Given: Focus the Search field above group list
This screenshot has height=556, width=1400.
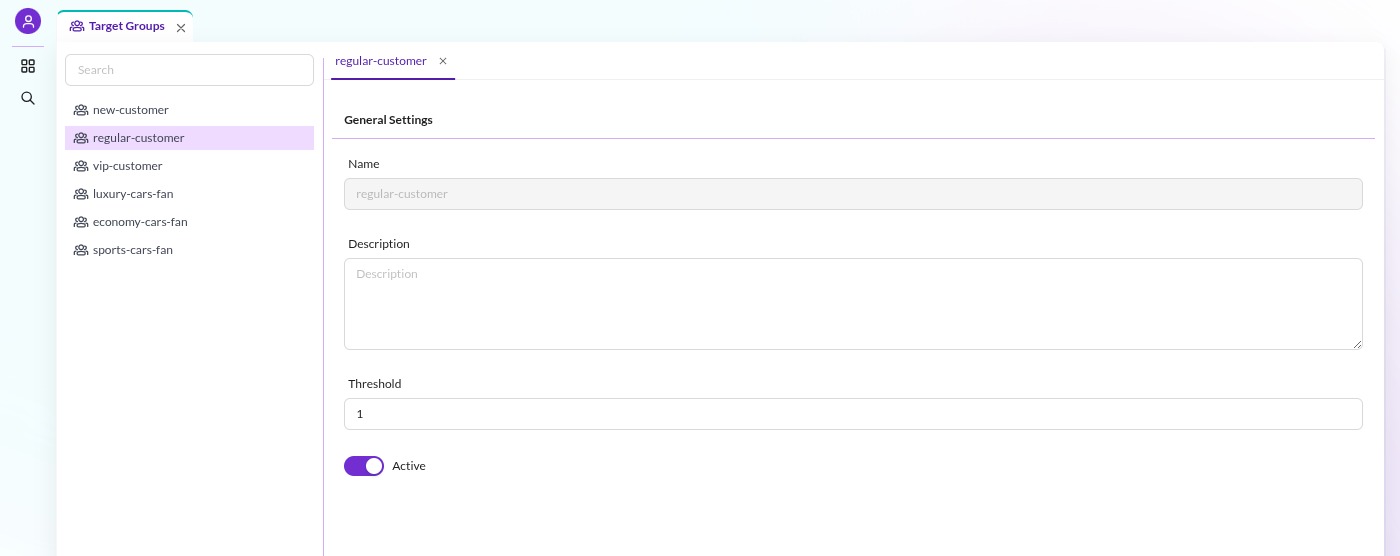Looking at the screenshot, I should (x=189, y=70).
